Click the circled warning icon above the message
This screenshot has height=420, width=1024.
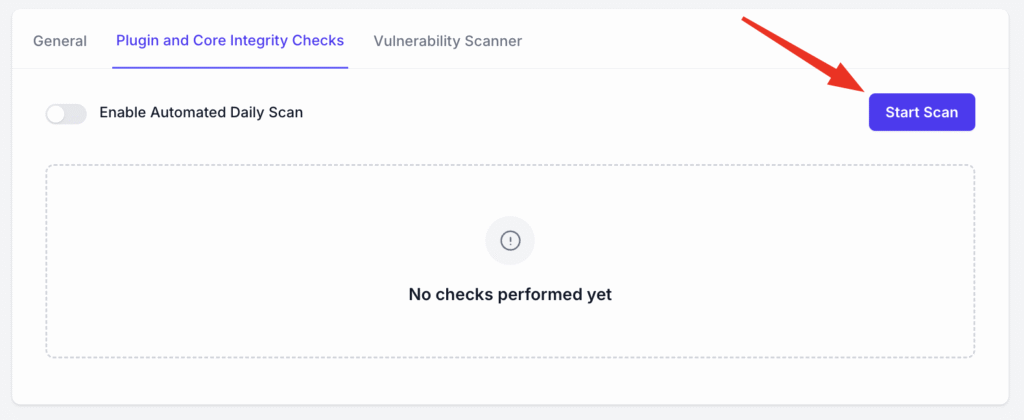[x=510, y=241]
